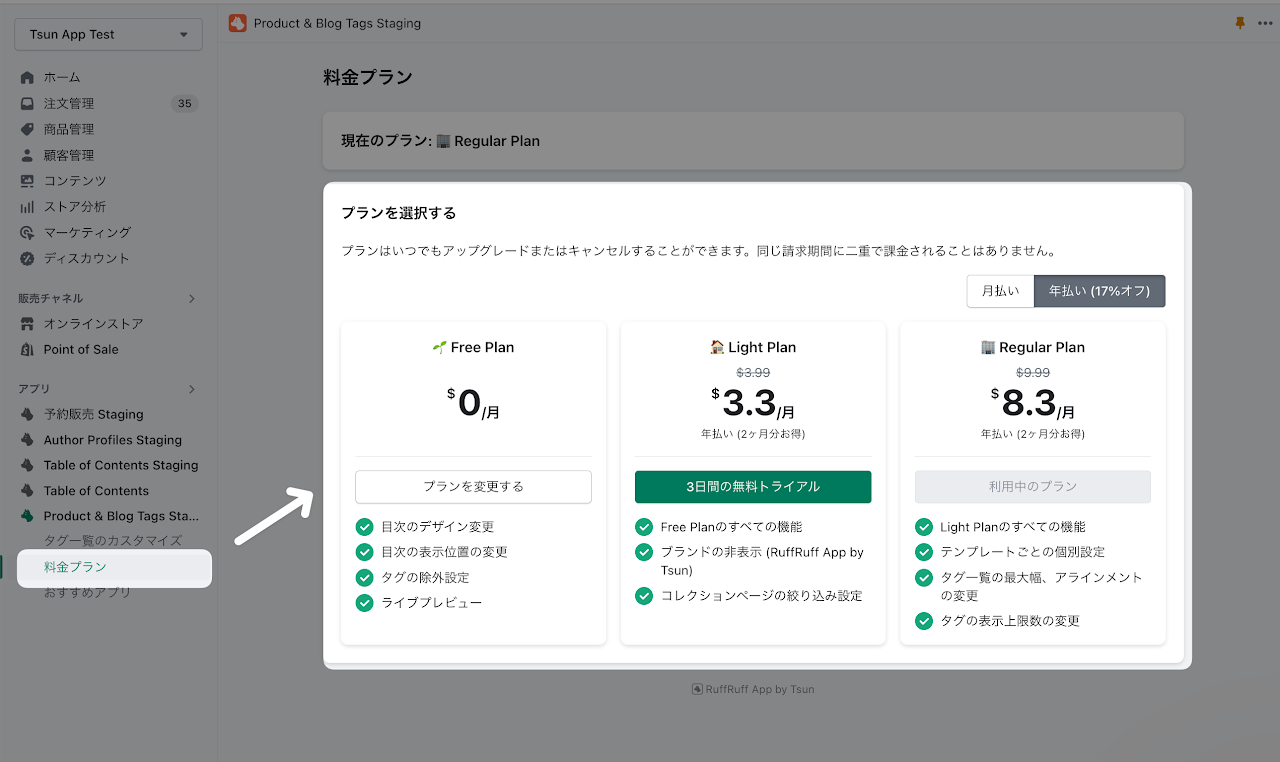1280x762 pixels.
Task: Click the Online Store icon
Action: click(x=27, y=324)
